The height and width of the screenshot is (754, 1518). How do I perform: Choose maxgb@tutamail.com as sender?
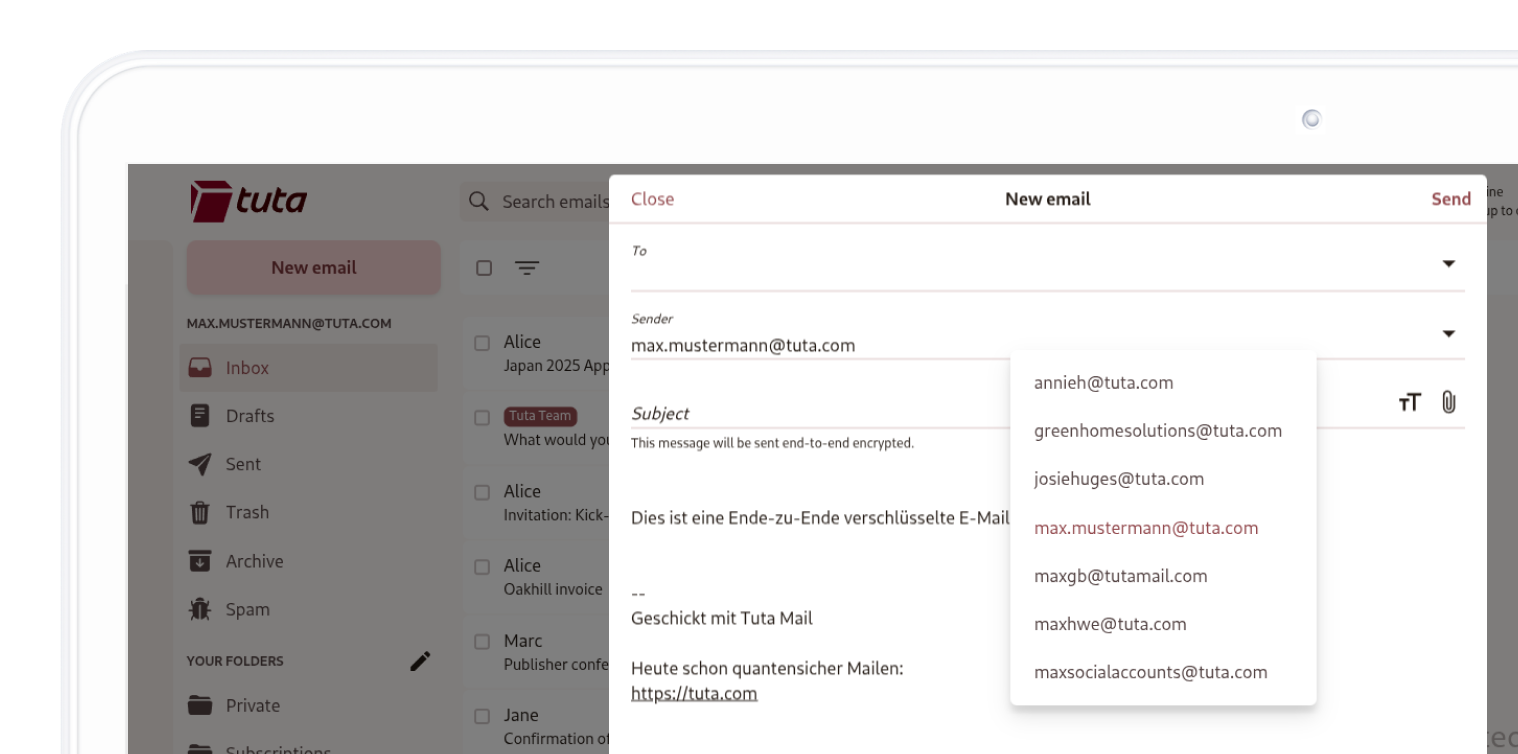point(1163,576)
